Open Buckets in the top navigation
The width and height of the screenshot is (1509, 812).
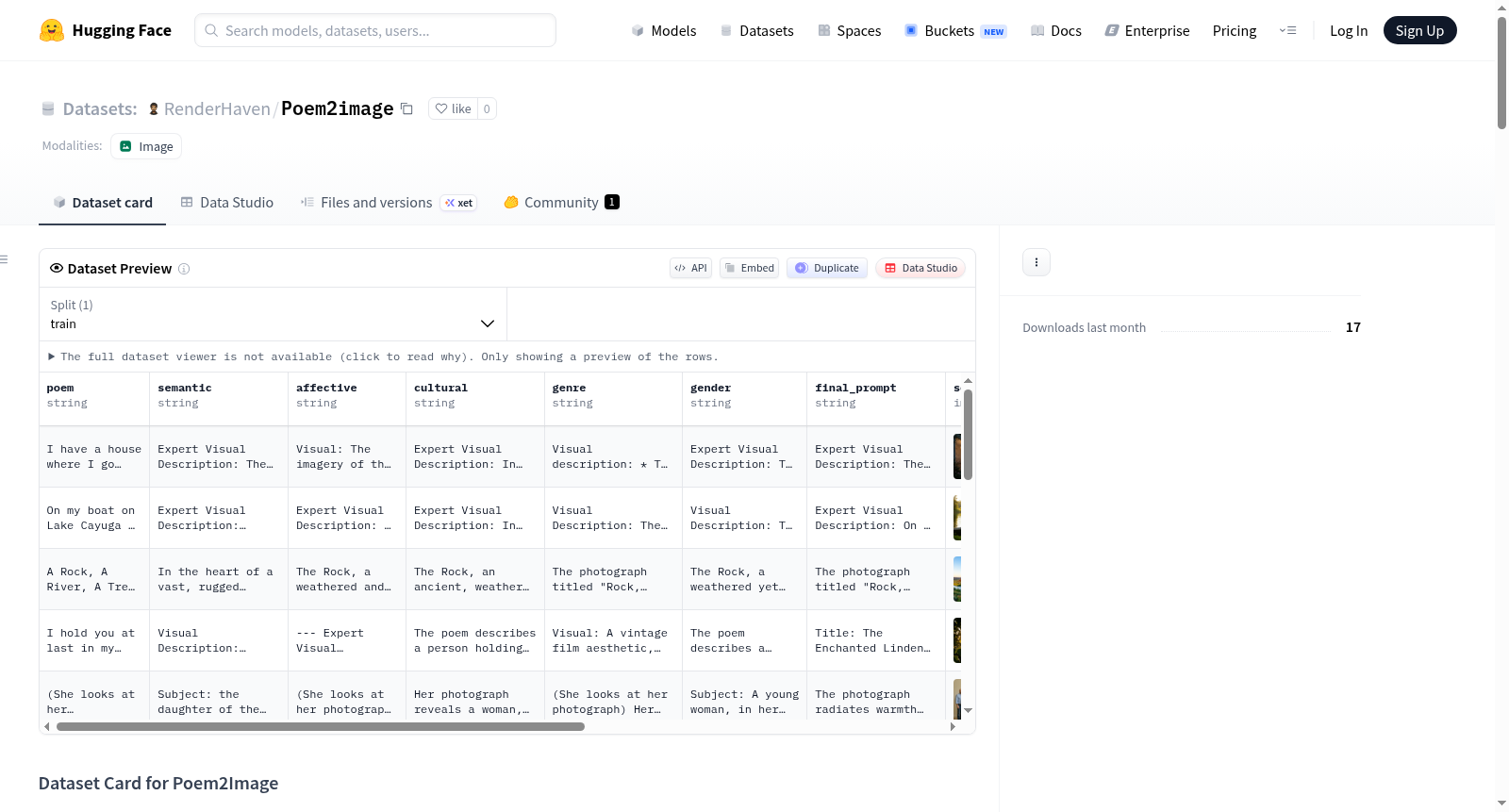[x=955, y=30]
